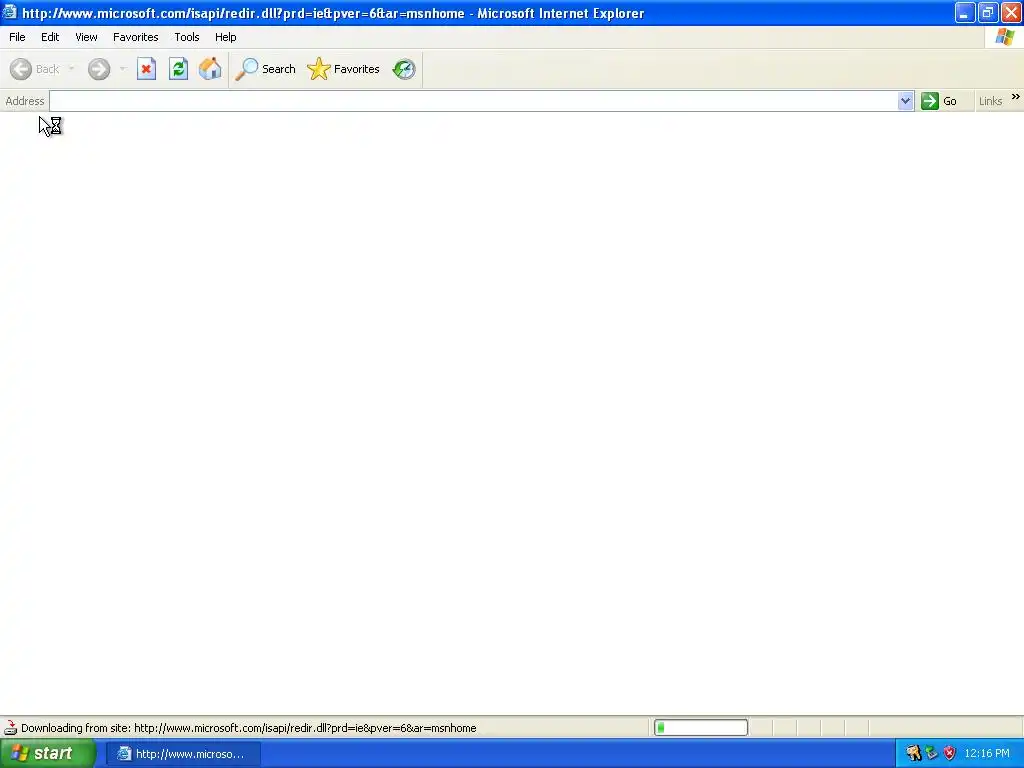1024x768 pixels.
Task: Open the Favorites pane with star icon
Action: click(x=344, y=69)
